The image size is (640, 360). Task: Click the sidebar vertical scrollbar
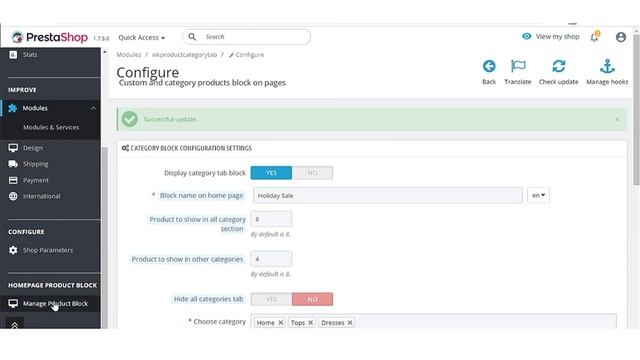[x=104, y=237]
